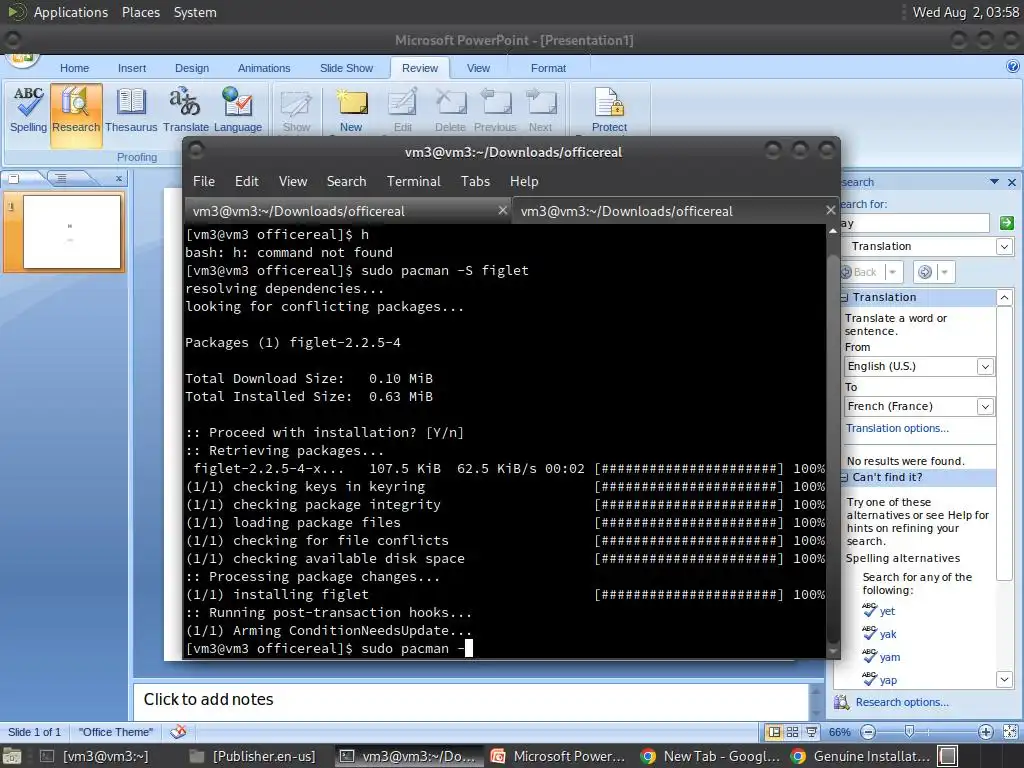
Task: Start searching with the green arrow button
Action: 1006,223
